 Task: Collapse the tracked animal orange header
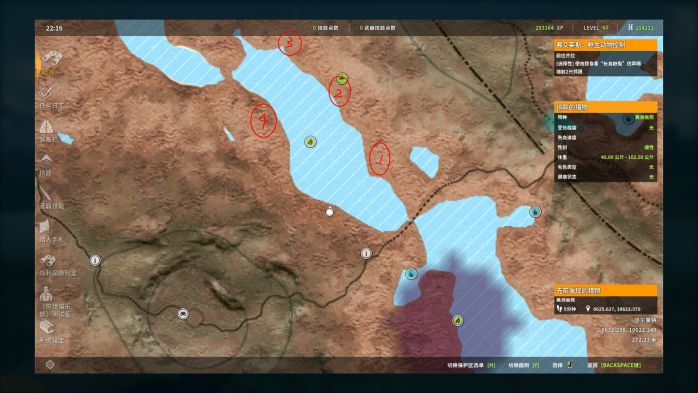(x=605, y=107)
